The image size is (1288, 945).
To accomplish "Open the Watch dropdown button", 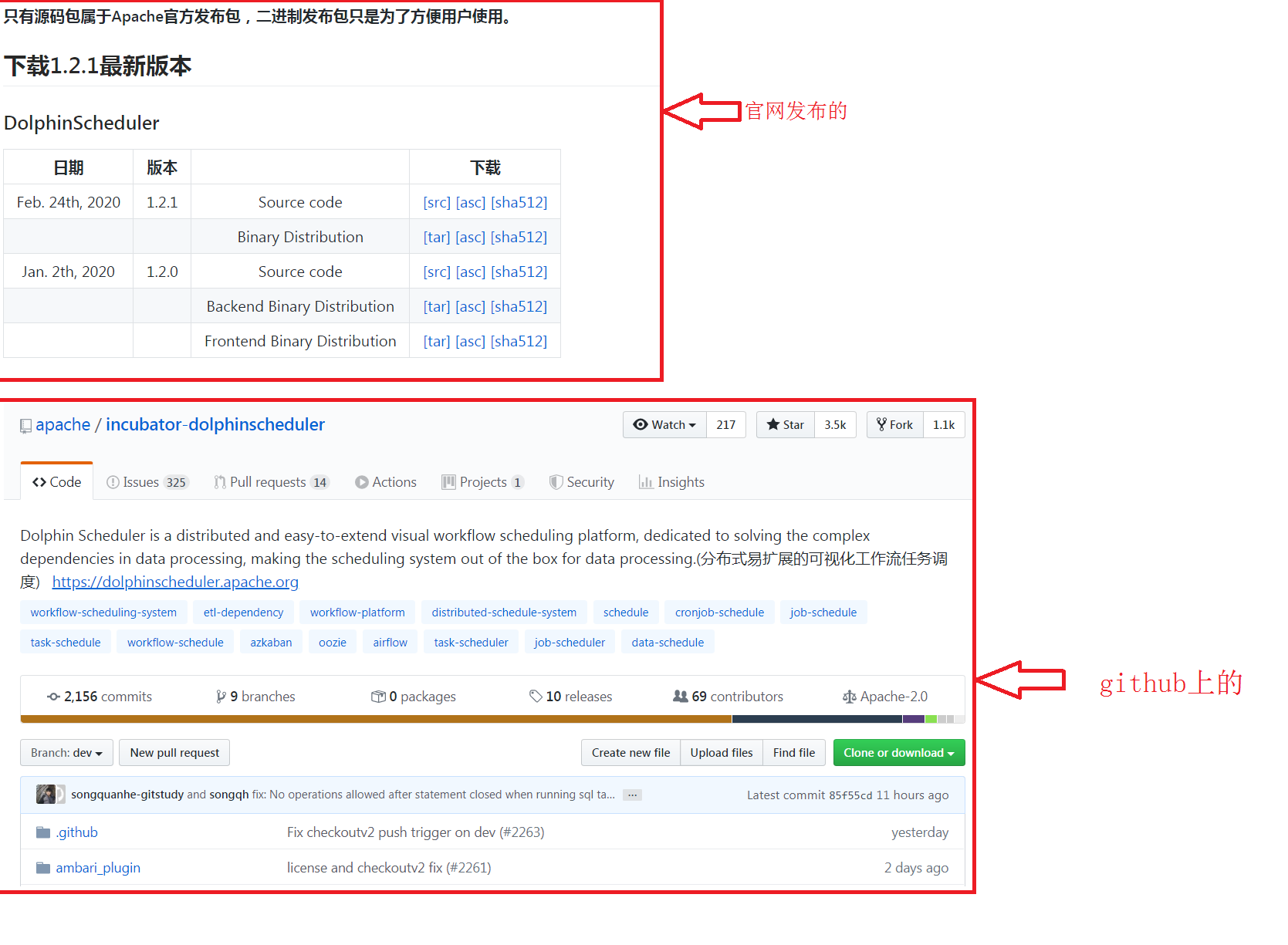I will [x=664, y=425].
